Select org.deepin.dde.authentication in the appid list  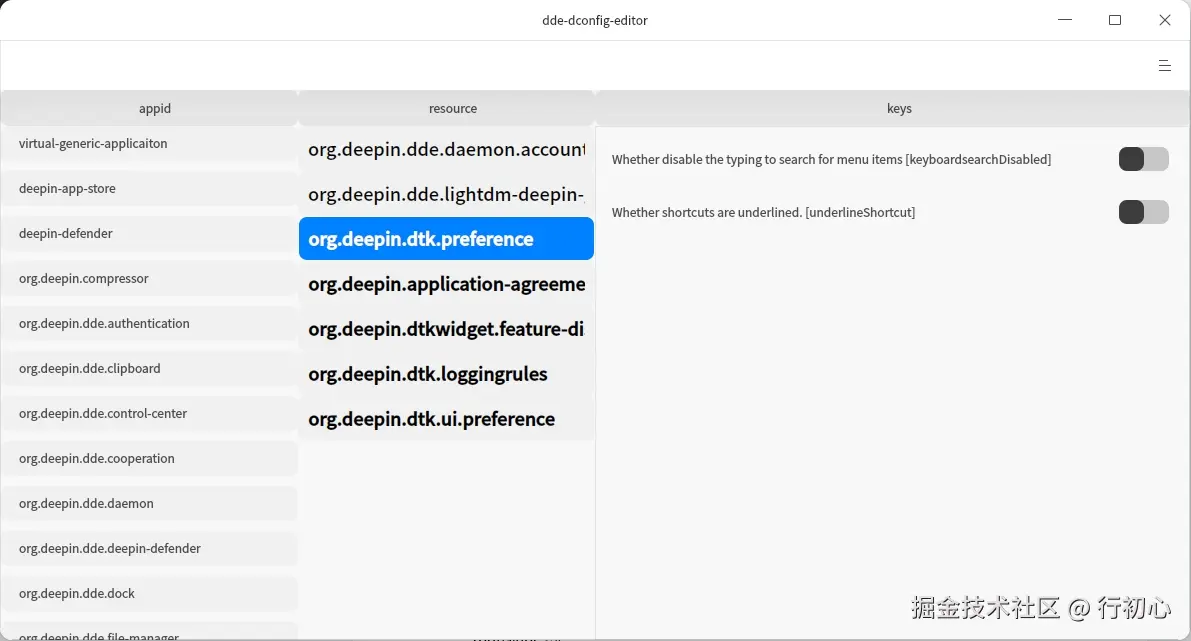[104, 323]
